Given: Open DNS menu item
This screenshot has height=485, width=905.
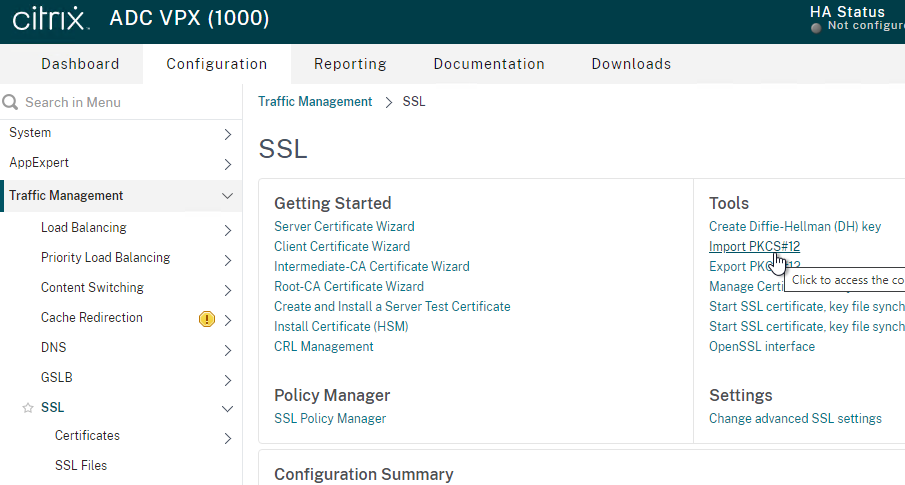Looking at the screenshot, I should [x=54, y=348].
